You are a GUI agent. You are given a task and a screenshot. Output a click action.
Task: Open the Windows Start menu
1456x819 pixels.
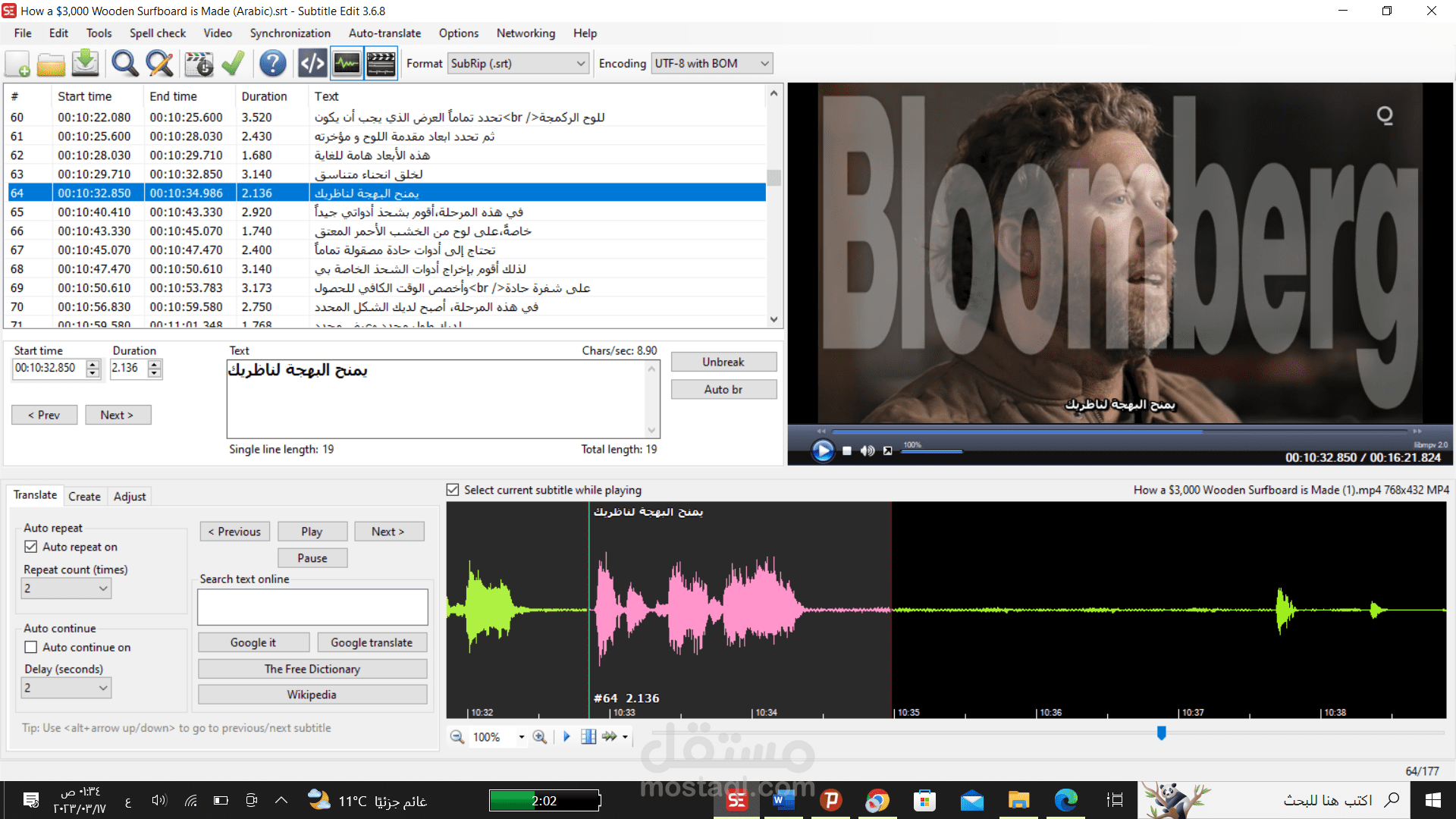pos(1432,800)
